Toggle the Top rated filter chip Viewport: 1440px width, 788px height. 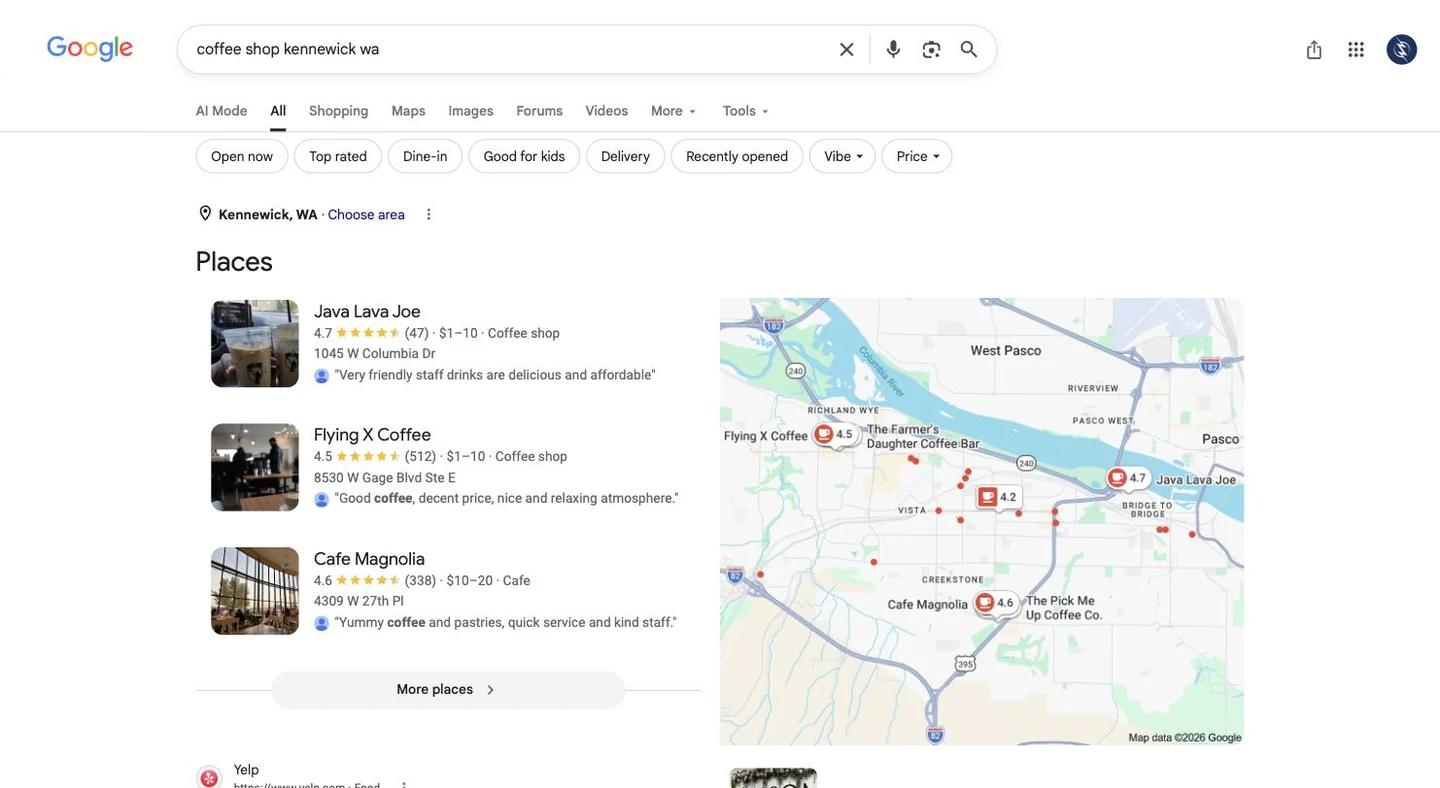click(338, 156)
